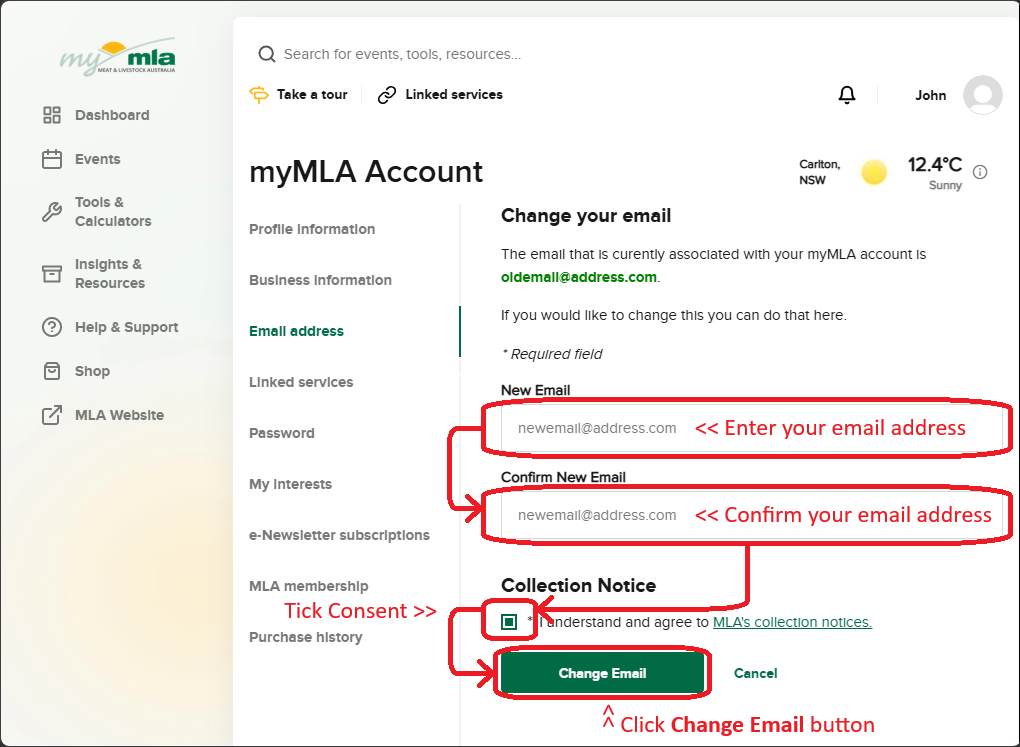1020x747 pixels.
Task: Open the John profile avatar
Action: [982, 95]
